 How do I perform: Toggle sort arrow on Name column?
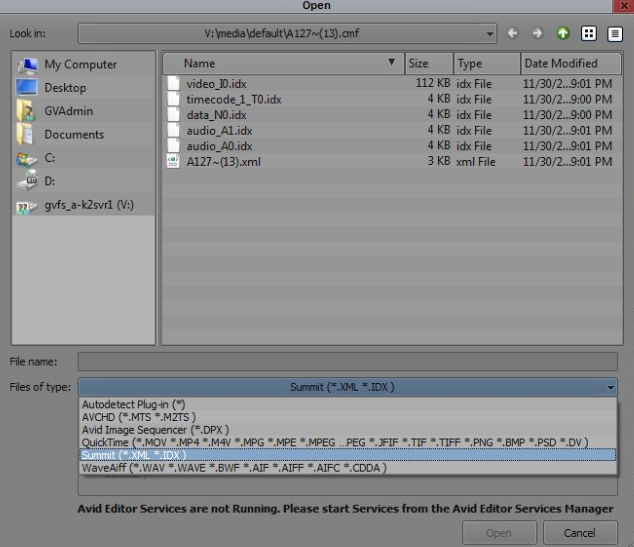tap(391, 62)
